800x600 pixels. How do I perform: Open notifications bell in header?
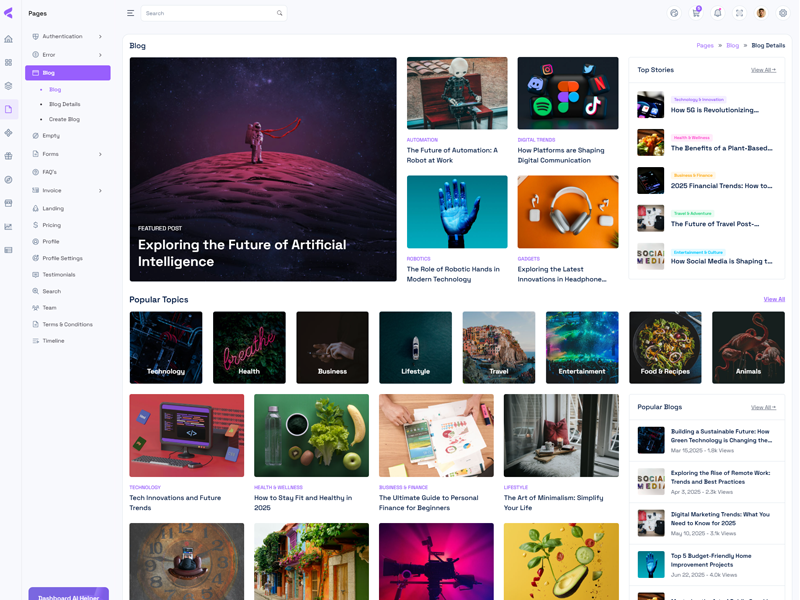717,13
